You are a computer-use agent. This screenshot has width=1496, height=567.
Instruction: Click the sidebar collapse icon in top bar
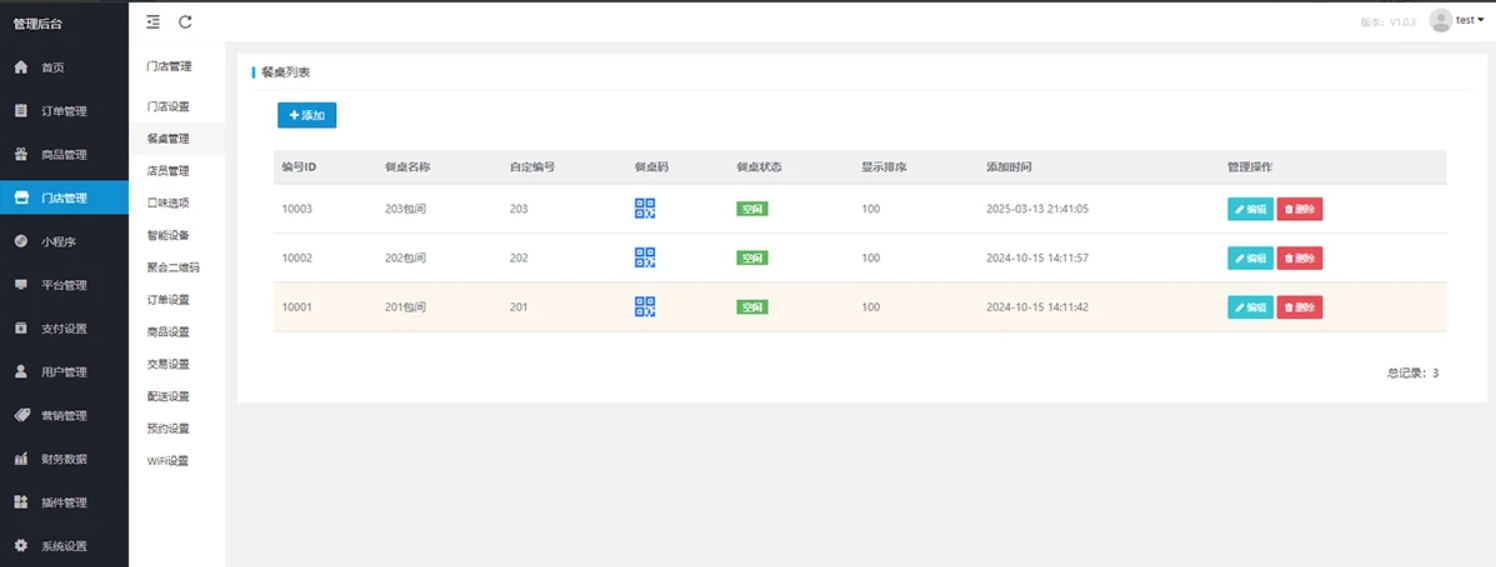pos(153,22)
